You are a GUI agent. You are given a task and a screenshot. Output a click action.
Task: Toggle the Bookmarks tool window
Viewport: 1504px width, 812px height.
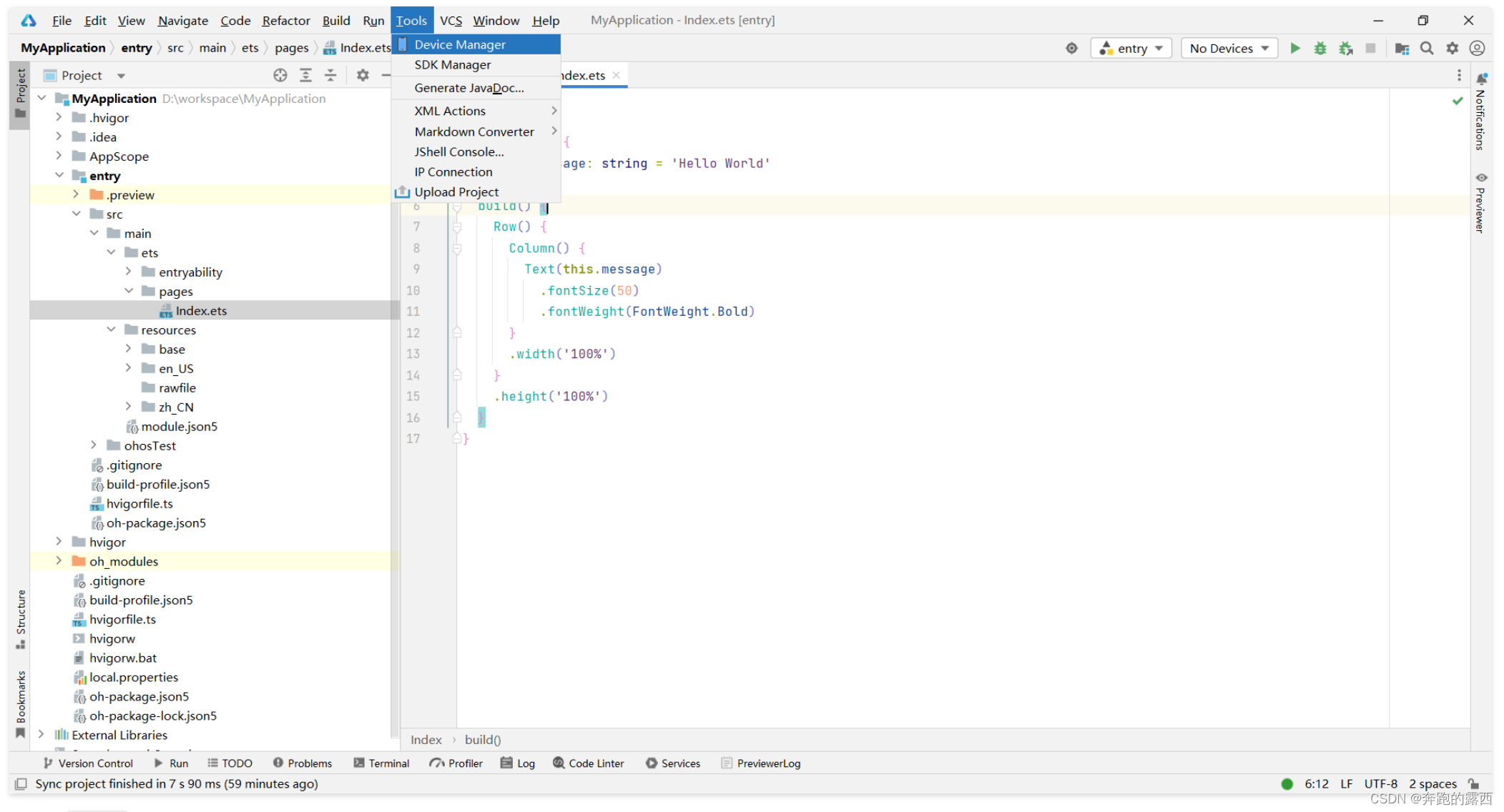click(x=21, y=704)
